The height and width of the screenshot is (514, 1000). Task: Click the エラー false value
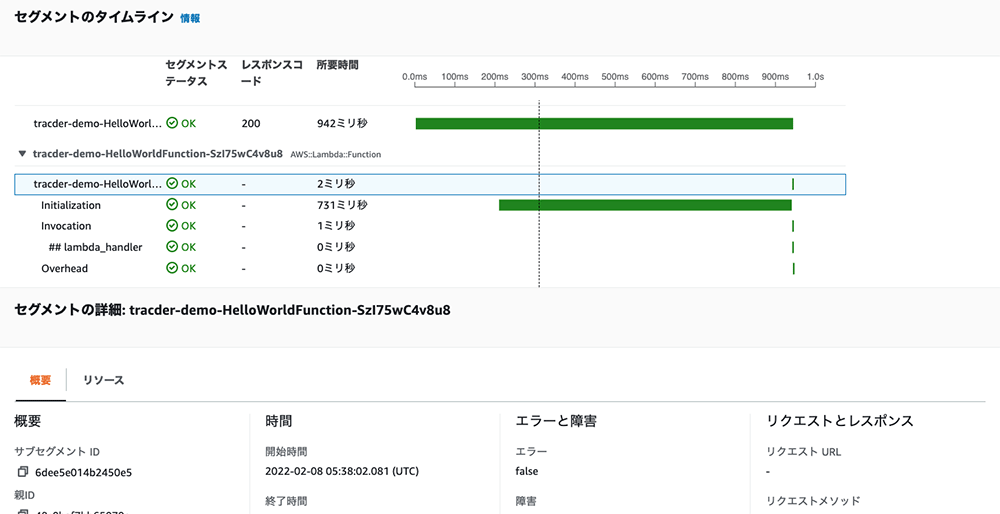(527, 472)
